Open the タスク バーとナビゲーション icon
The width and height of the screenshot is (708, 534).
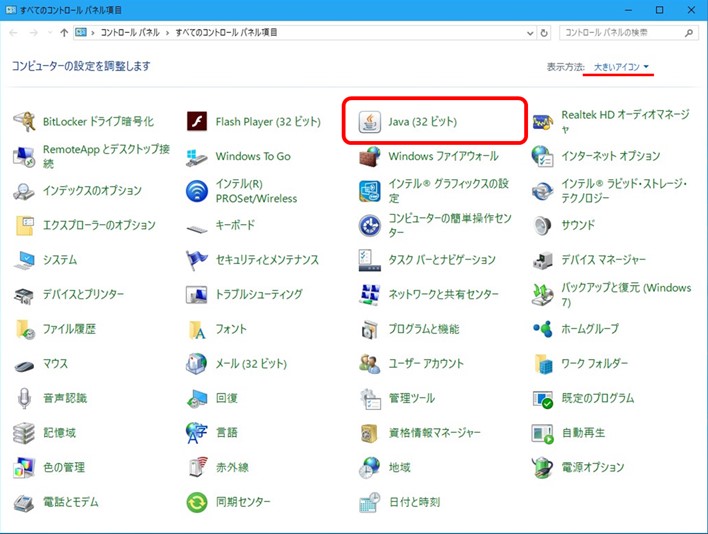[x=370, y=260]
